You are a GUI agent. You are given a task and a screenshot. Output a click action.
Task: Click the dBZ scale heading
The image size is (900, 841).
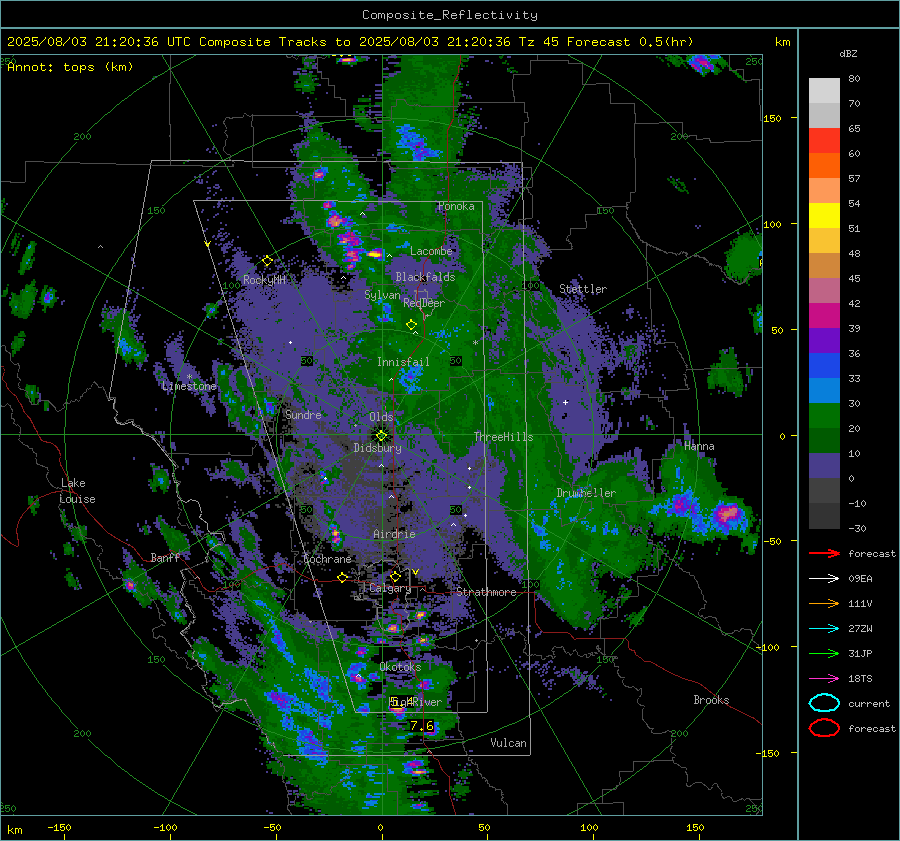click(x=848, y=53)
